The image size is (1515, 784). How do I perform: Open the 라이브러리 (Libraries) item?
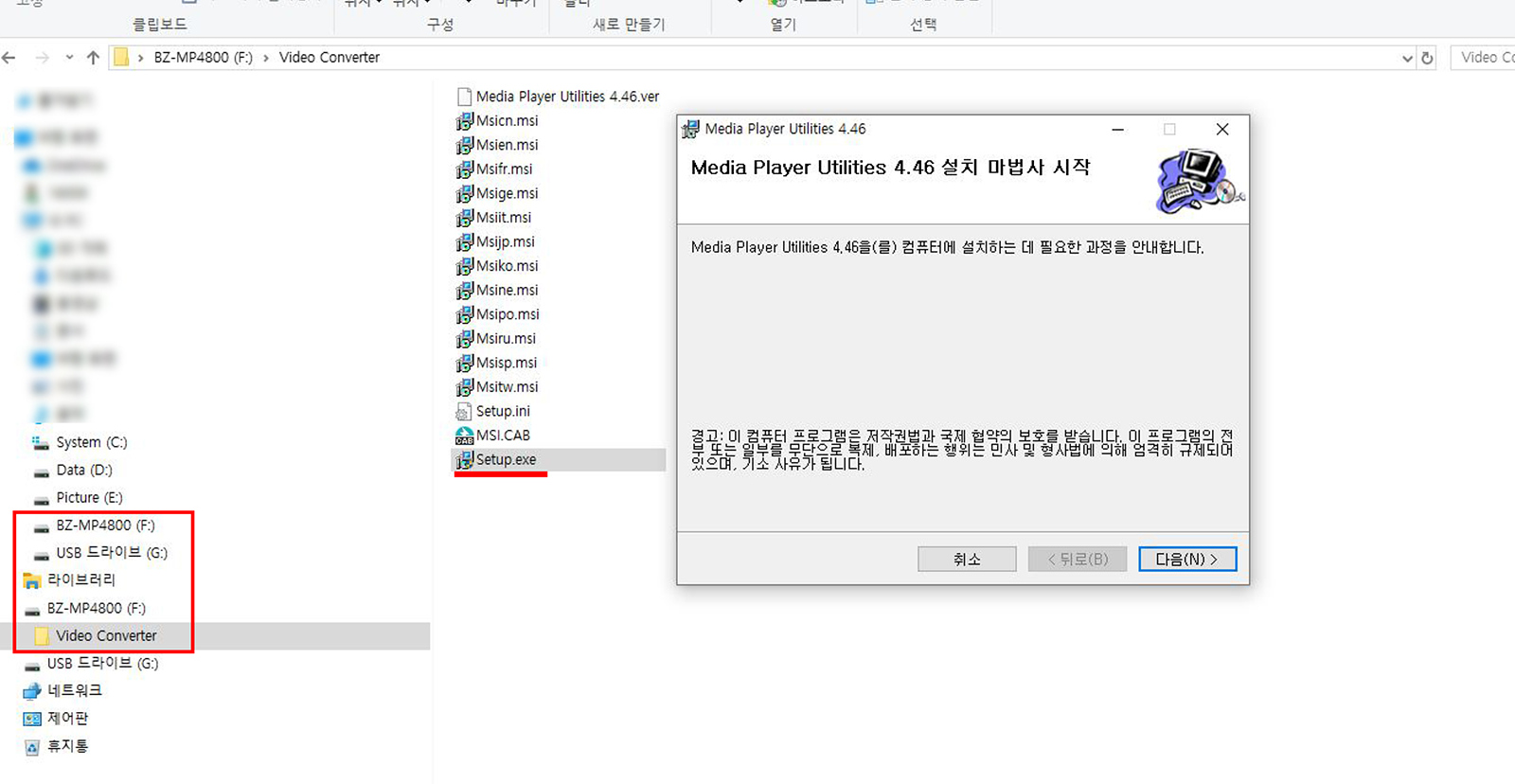point(81,579)
